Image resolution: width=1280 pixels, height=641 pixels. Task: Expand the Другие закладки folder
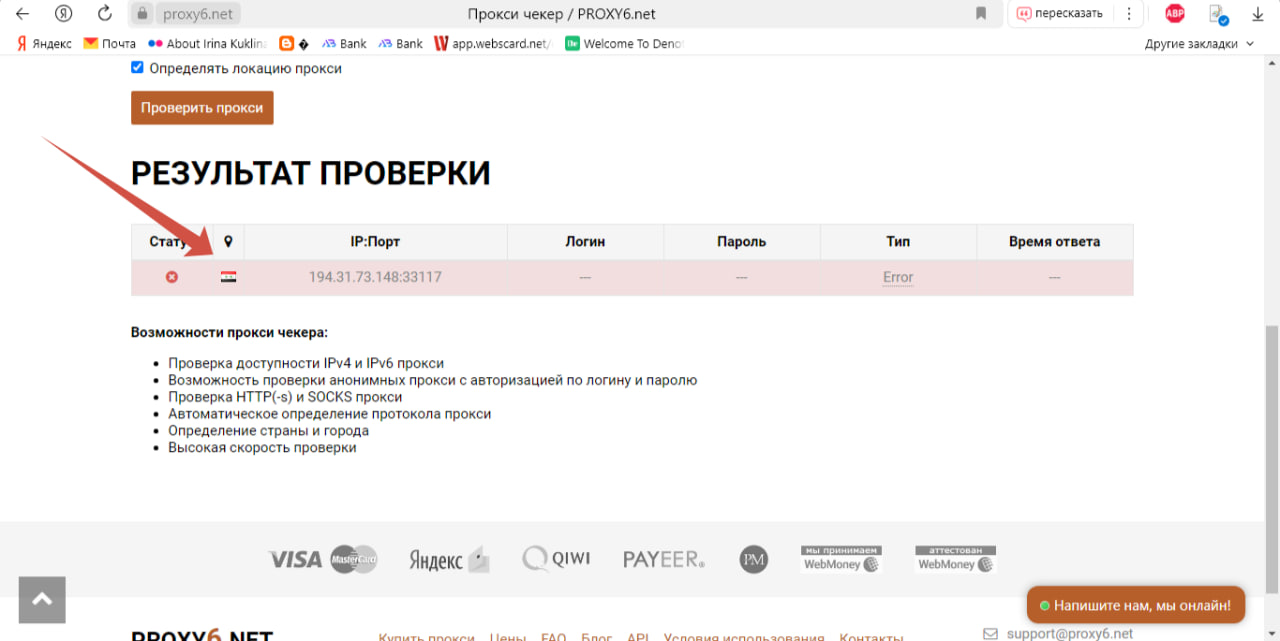tap(1198, 44)
